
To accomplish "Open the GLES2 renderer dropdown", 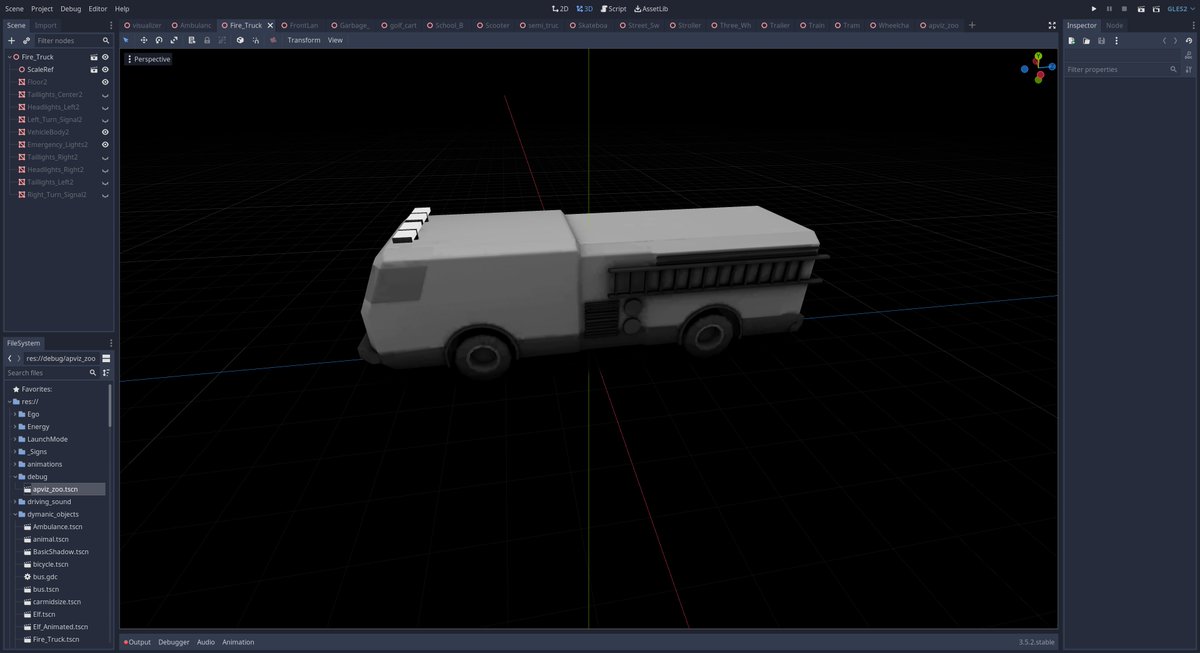I will click(1180, 8).
